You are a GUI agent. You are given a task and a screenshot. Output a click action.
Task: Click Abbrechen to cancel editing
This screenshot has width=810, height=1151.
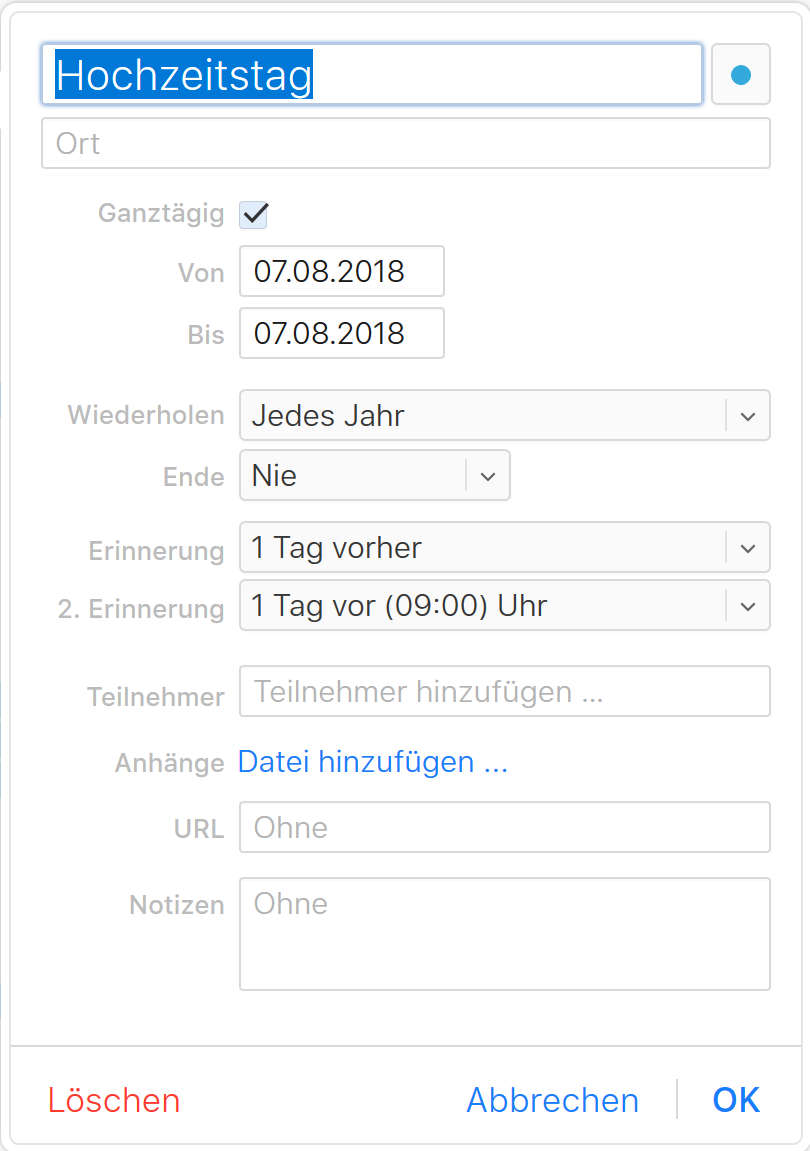(552, 1099)
